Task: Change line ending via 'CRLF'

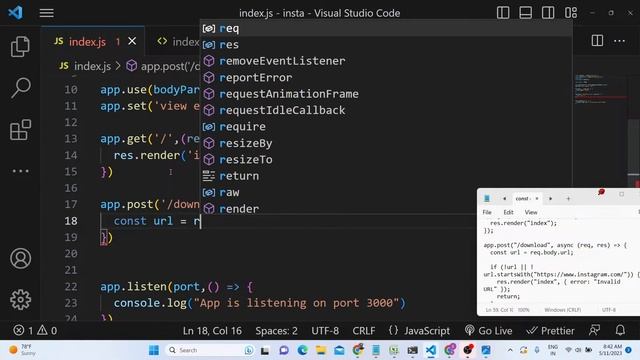Action: (x=364, y=331)
